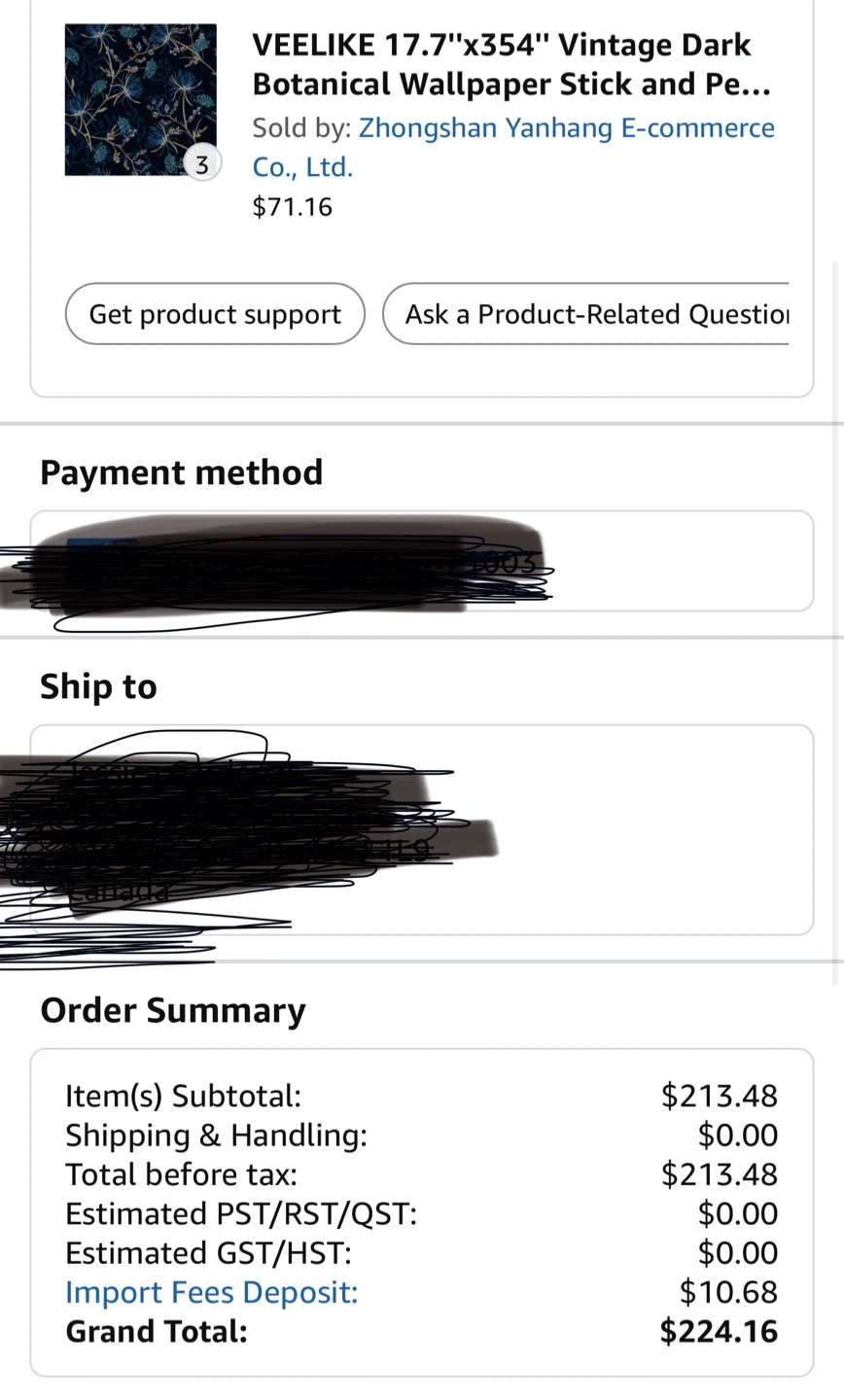Tap the Estimated GST/HST row
The height and width of the screenshot is (1400, 844).
coord(422,1253)
